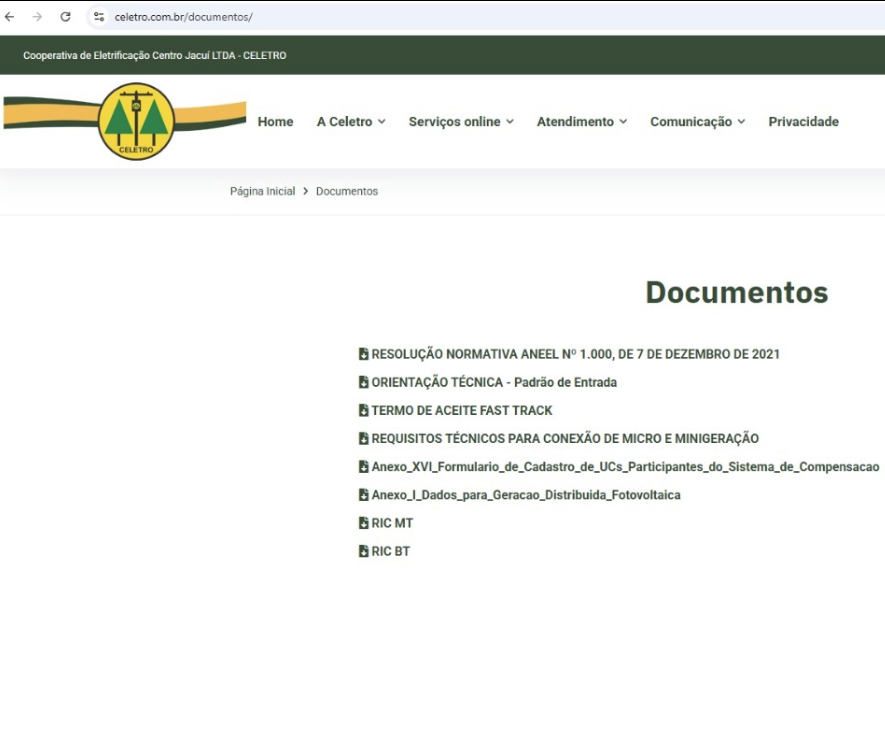Click file icon beside TERMO DE ACEITE FAST TRACK
The height and width of the screenshot is (747, 885).
363,410
